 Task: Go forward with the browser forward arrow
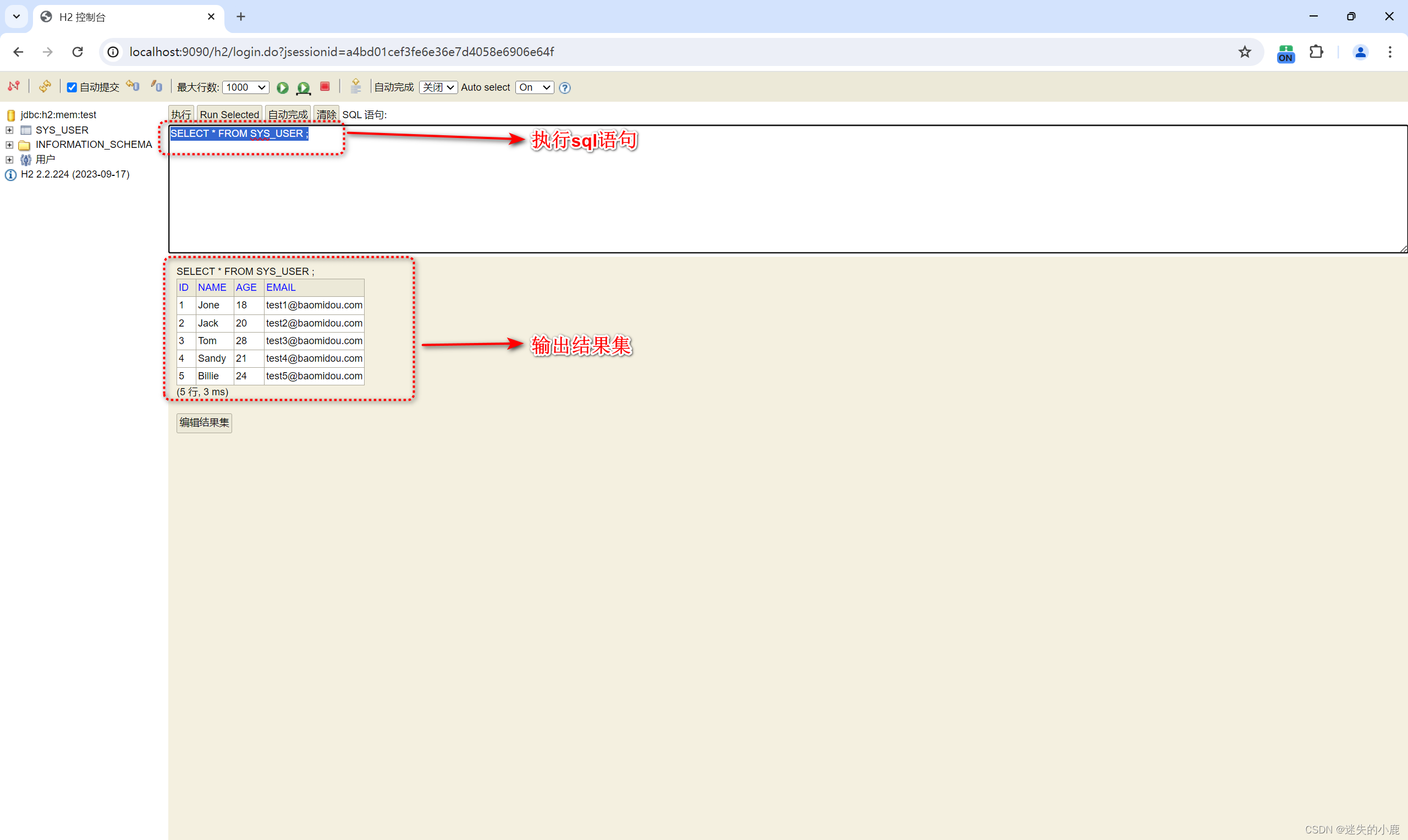tap(47, 52)
